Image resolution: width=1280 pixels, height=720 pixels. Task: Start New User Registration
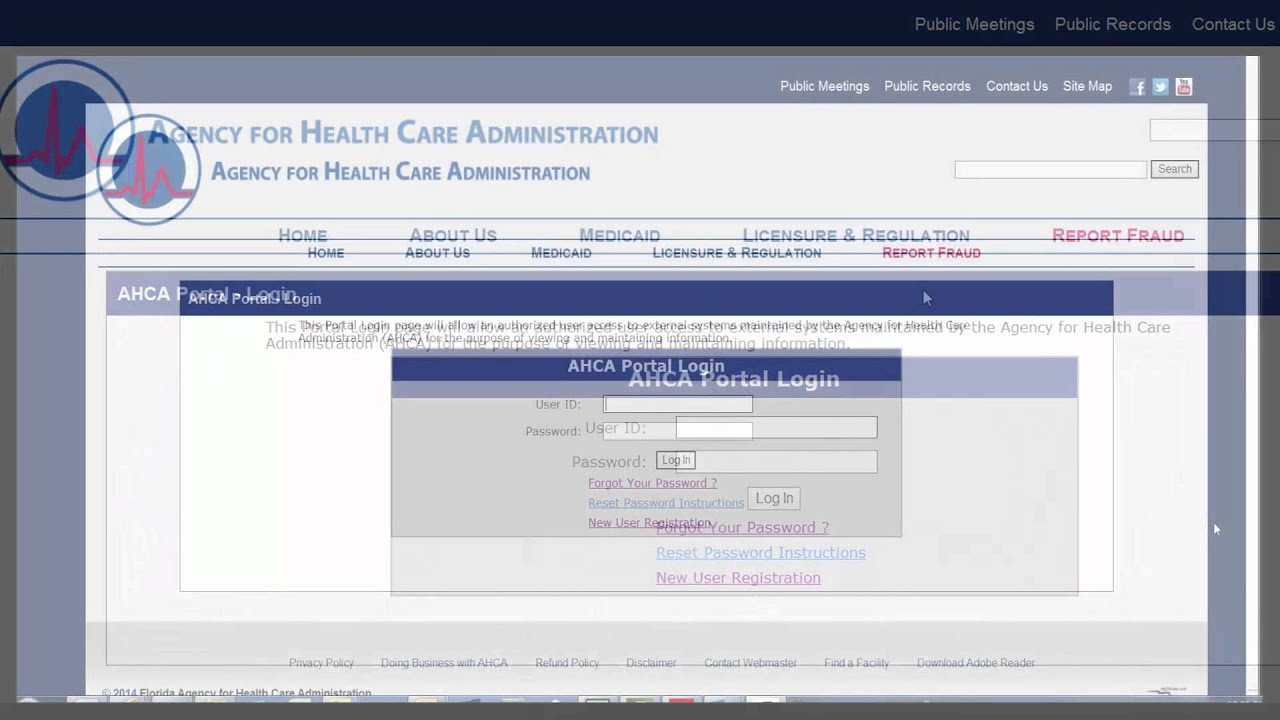pyautogui.click(x=648, y=523)
